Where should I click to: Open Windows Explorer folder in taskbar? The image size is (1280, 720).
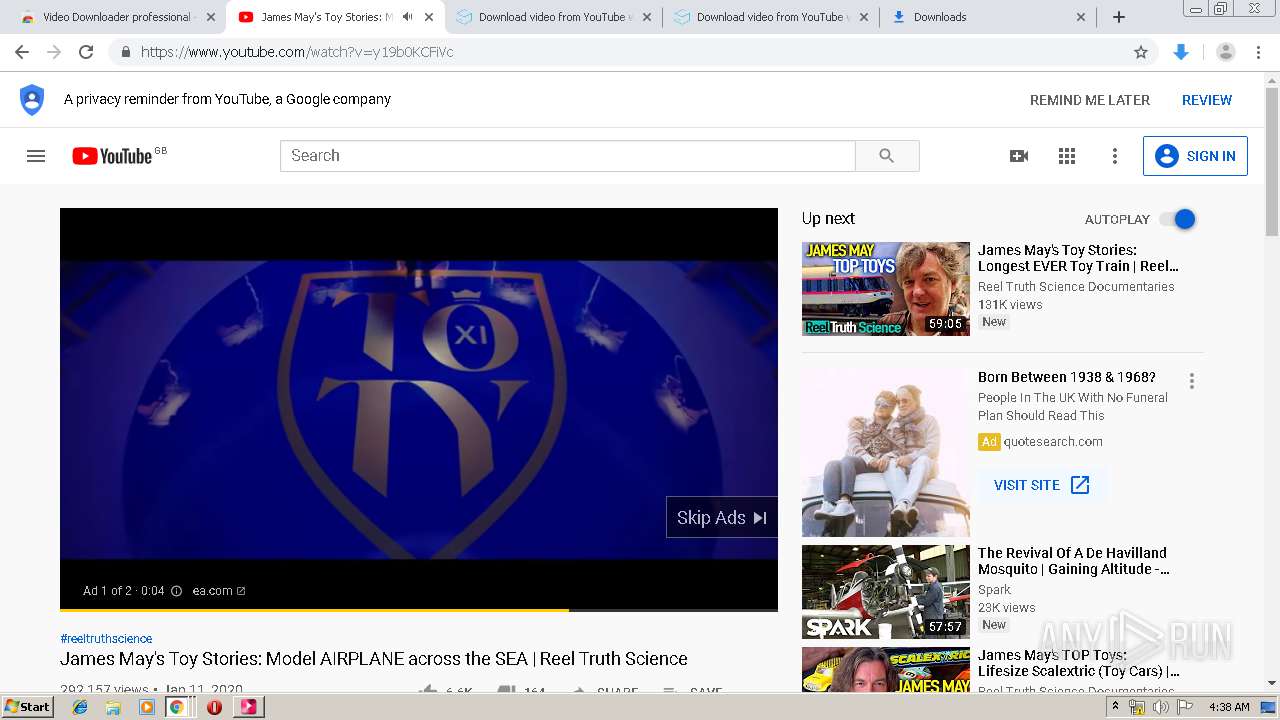click(x=113, y=707)
